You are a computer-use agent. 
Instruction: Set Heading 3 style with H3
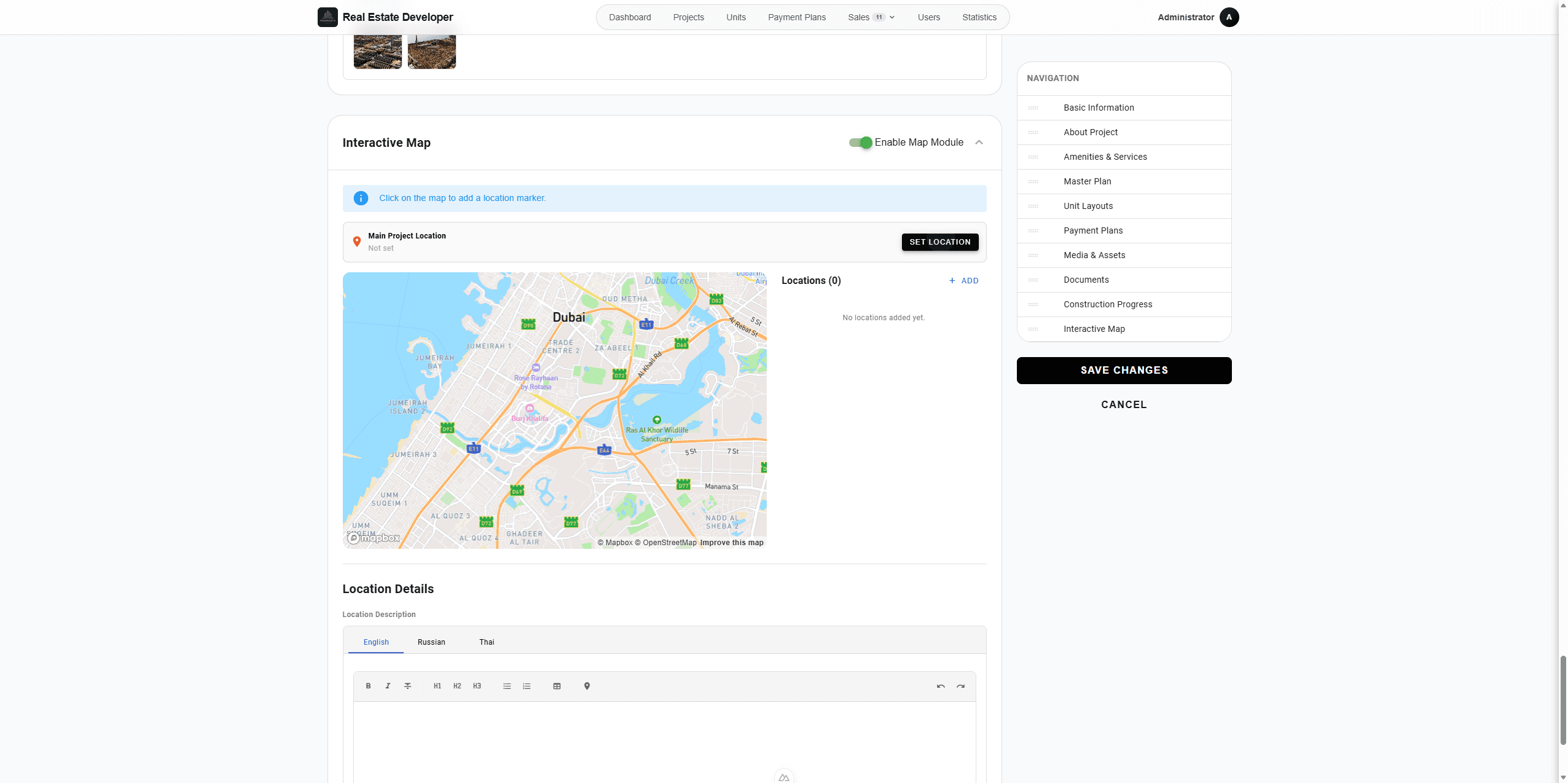click(477, 686)
